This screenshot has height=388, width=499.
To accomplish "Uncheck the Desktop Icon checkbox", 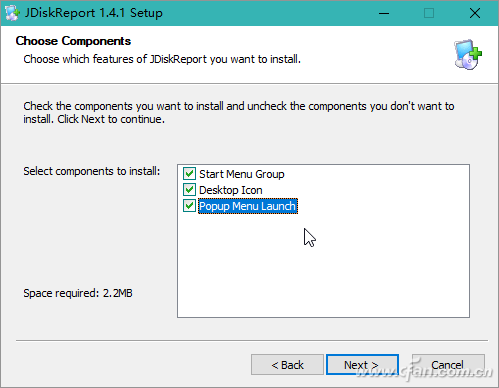I will click(x=189, y=190).
